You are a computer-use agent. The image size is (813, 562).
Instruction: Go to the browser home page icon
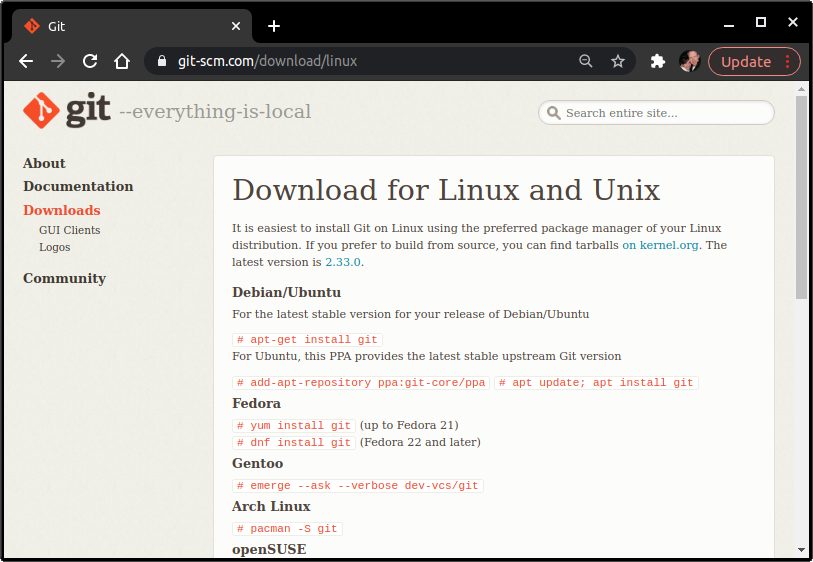pyautogui.click(x=122, y=61)
